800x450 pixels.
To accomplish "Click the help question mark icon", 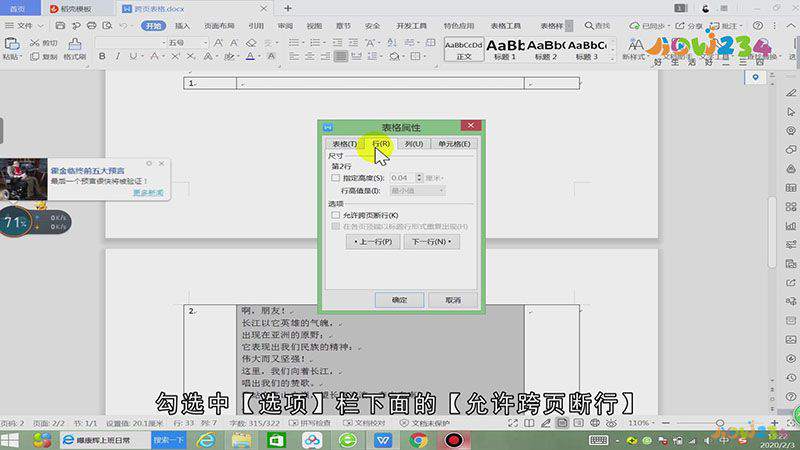I will coord(758,25).
